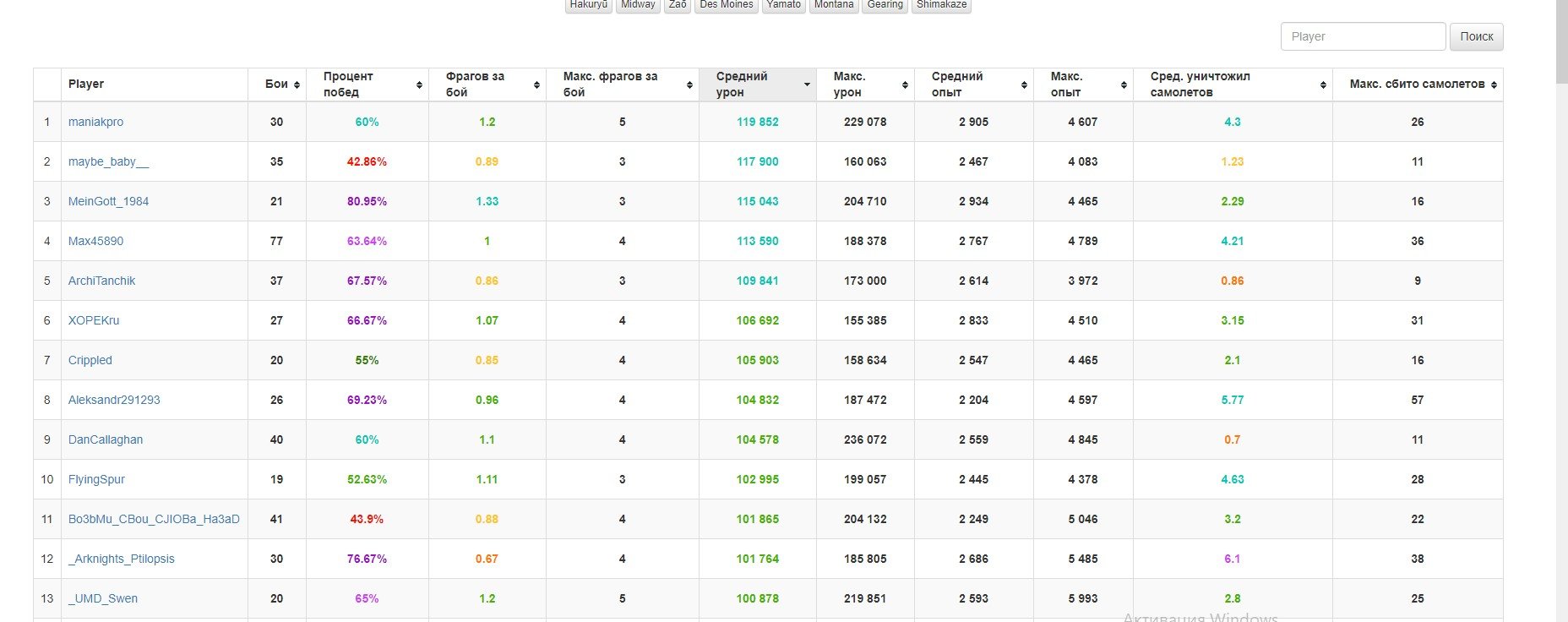Sort table by Player column header
Viewport: 1568px width, 622px height.
(x=86, y=84)
